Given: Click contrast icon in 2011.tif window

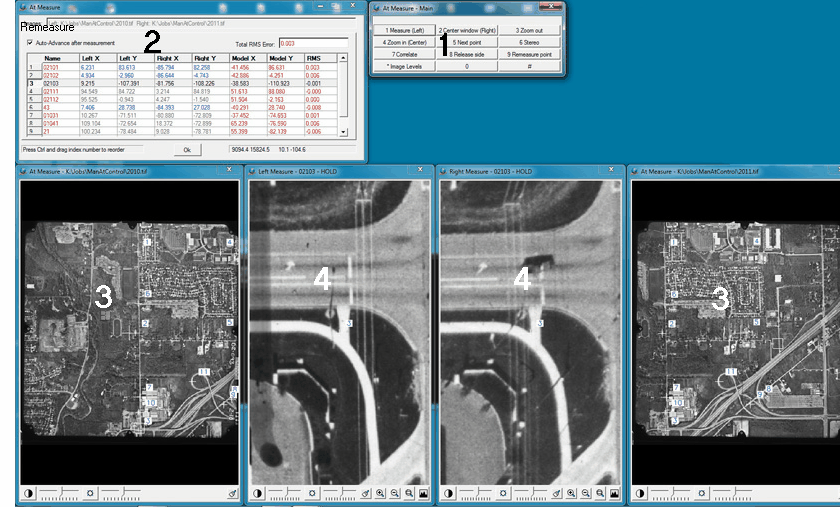Looking at the screenshot, I should [x=640, y=493].
